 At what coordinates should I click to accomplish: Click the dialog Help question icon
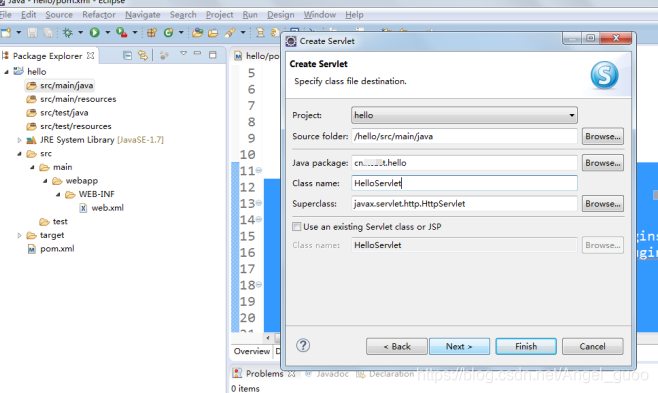click(x=303, y=346)
